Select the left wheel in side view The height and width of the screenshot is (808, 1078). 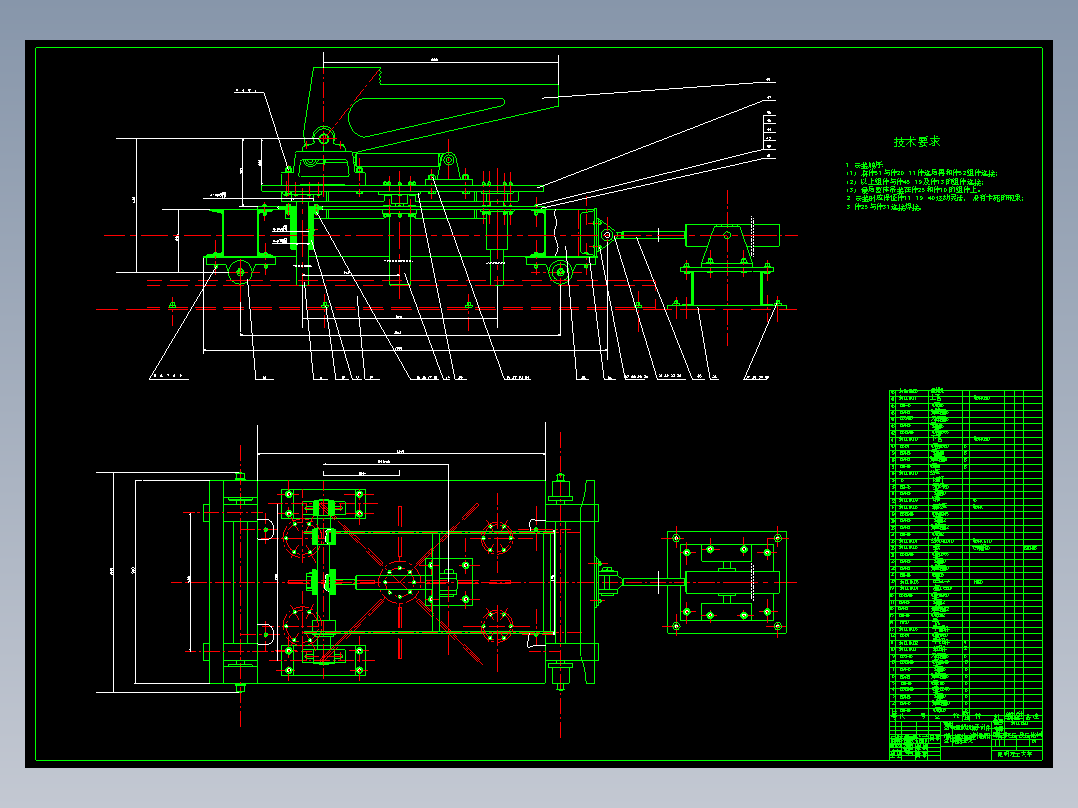click(x=240, y=272)
